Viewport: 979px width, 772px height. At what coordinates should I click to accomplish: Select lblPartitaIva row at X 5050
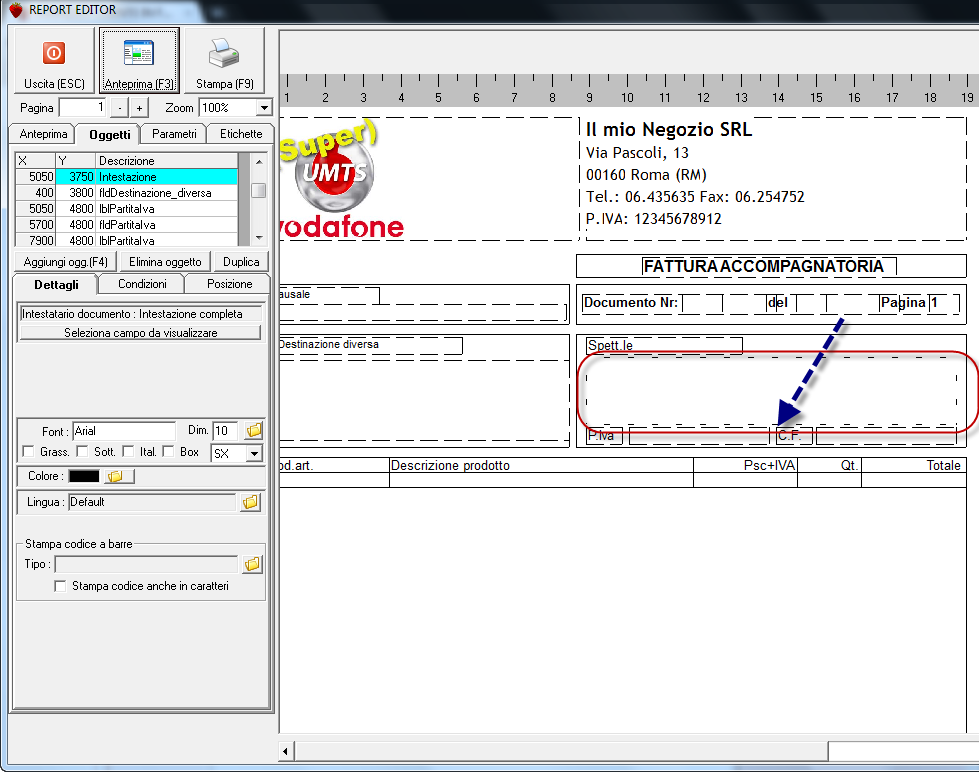[x=127, y=209]
